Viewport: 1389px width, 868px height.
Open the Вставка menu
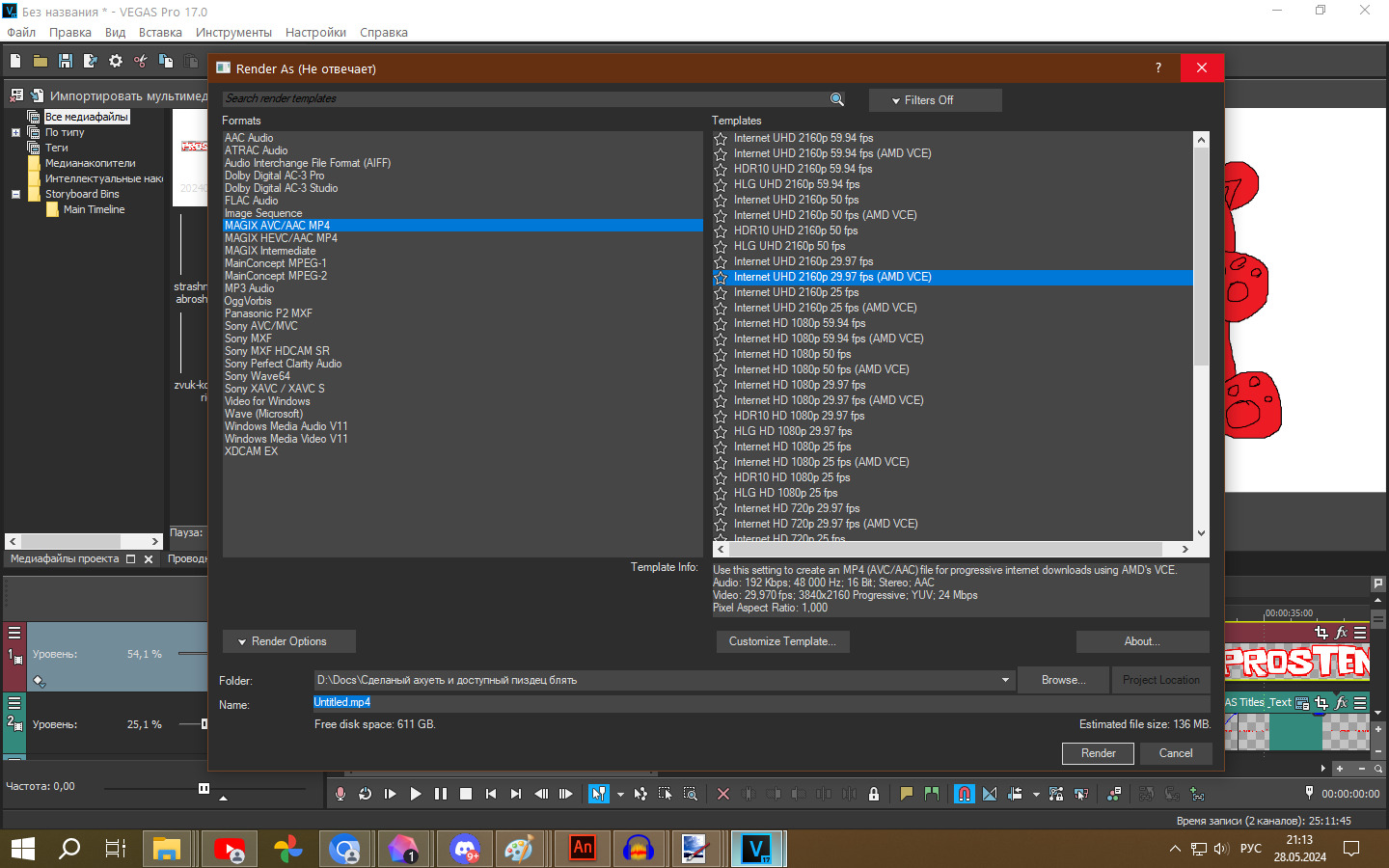(160, 32)
